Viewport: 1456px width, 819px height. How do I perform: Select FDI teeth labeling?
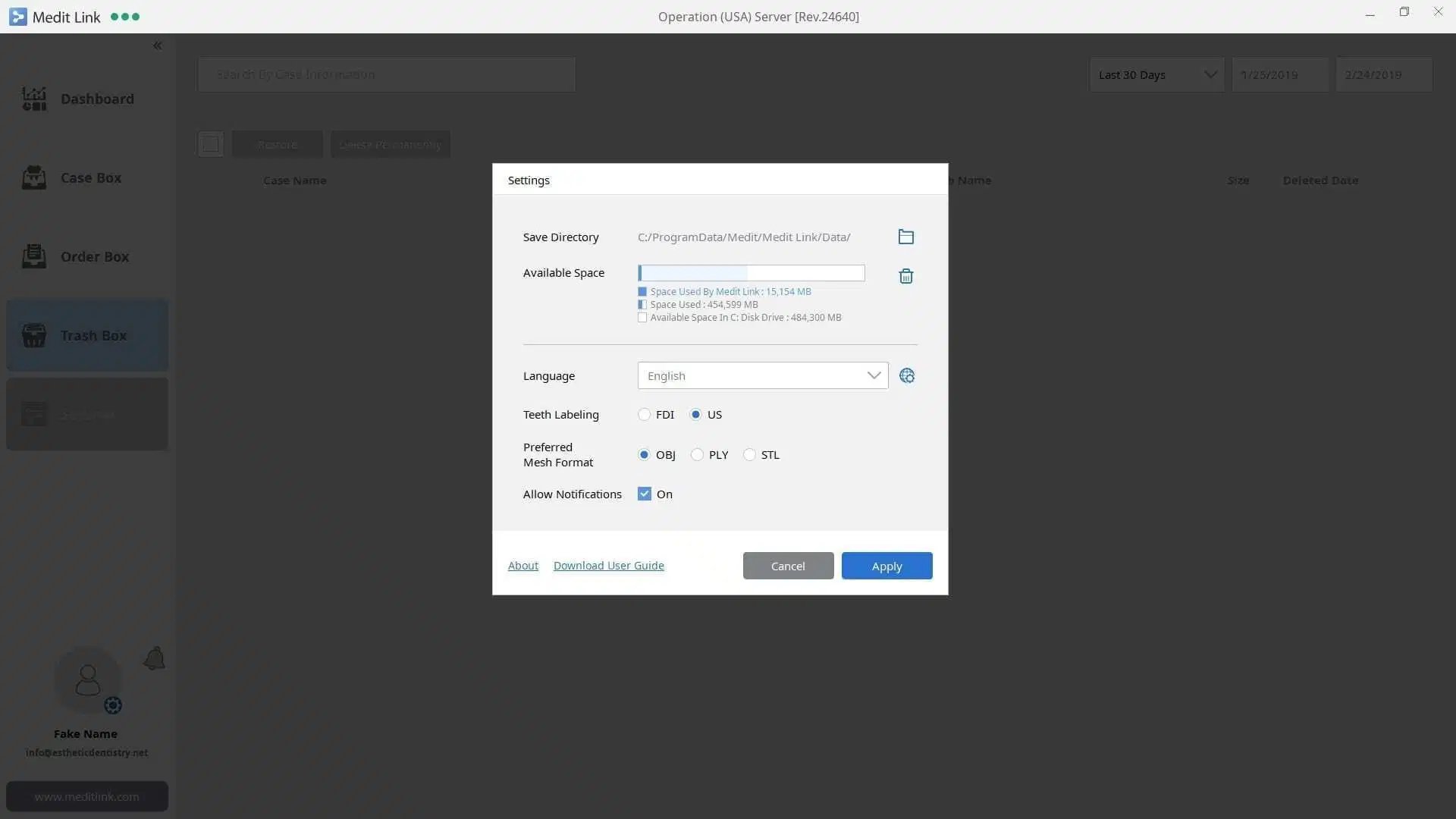[x=644, y=414]
